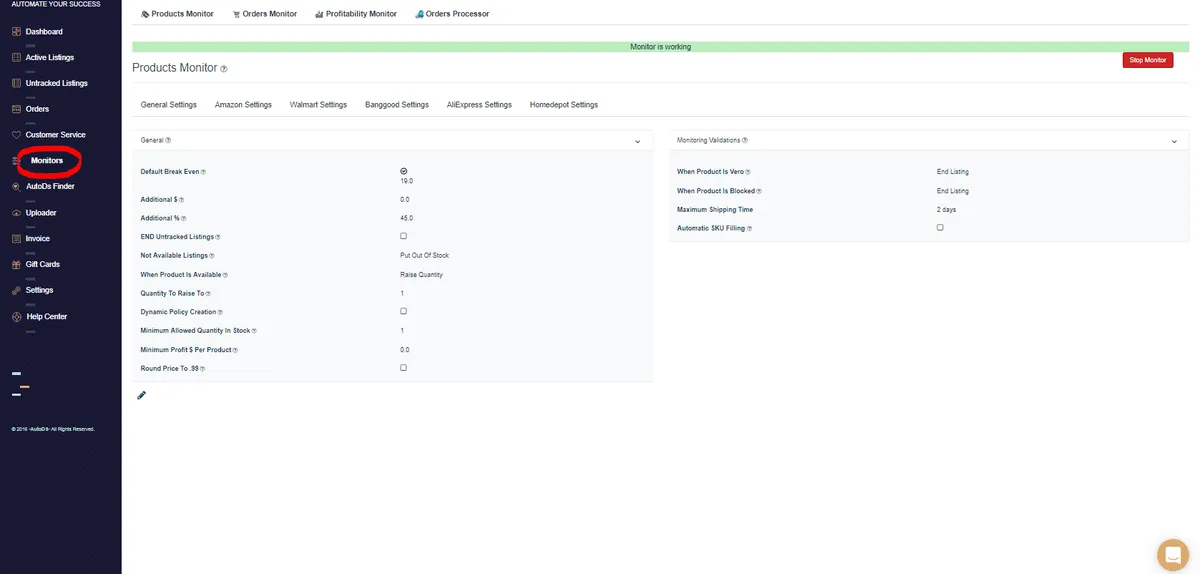Click the 'Put Out Of Stock' value
Screen dimensions: 1200x574
coord(425,255)
